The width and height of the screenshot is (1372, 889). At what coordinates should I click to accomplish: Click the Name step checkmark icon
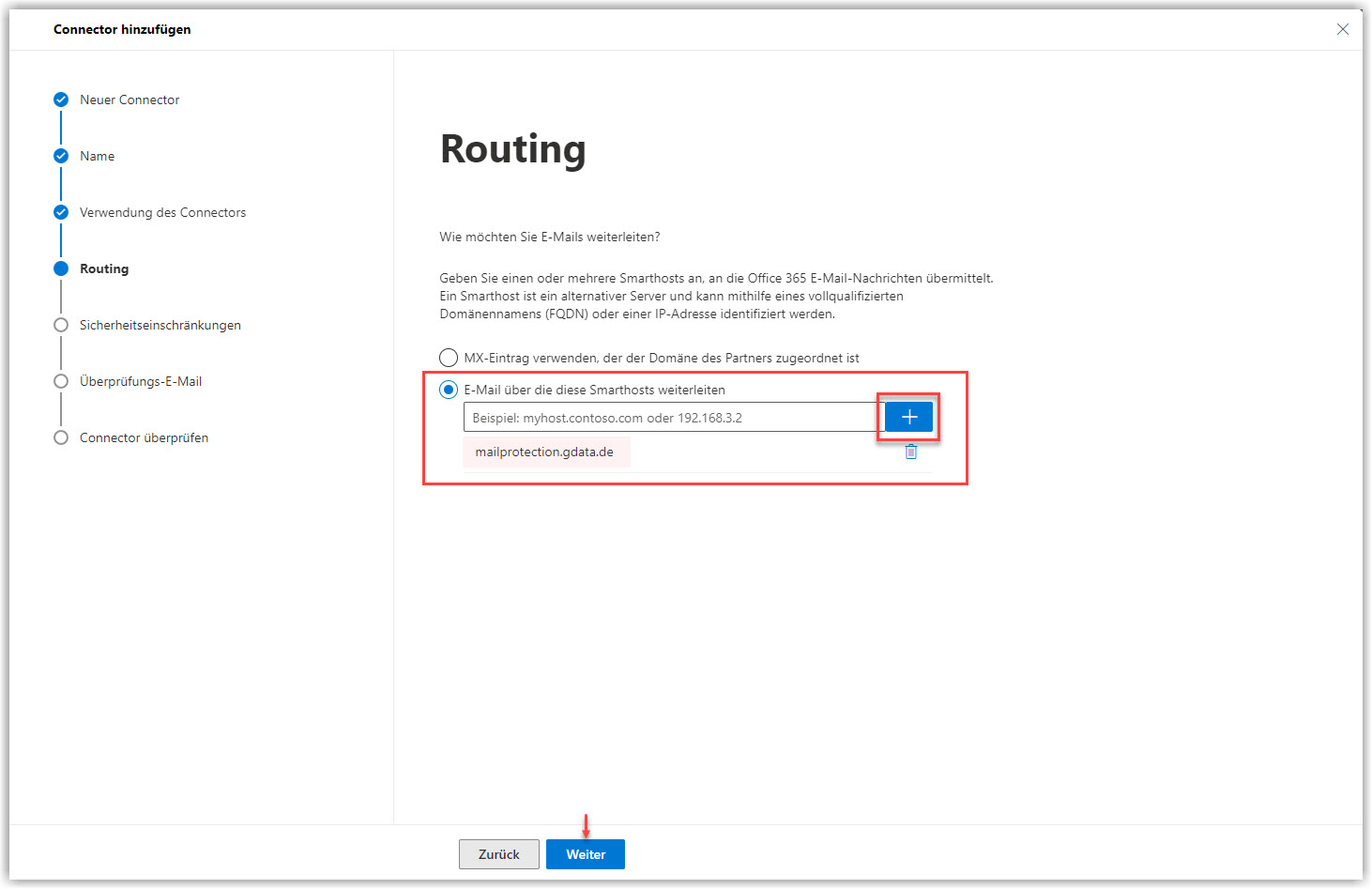pos(61,156)
